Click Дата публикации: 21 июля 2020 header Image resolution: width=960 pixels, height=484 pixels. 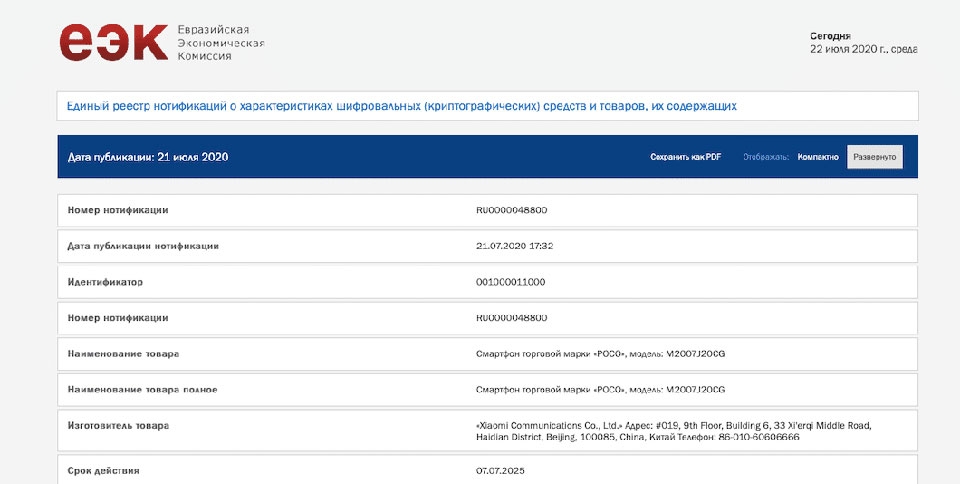[x=148, y=157]
